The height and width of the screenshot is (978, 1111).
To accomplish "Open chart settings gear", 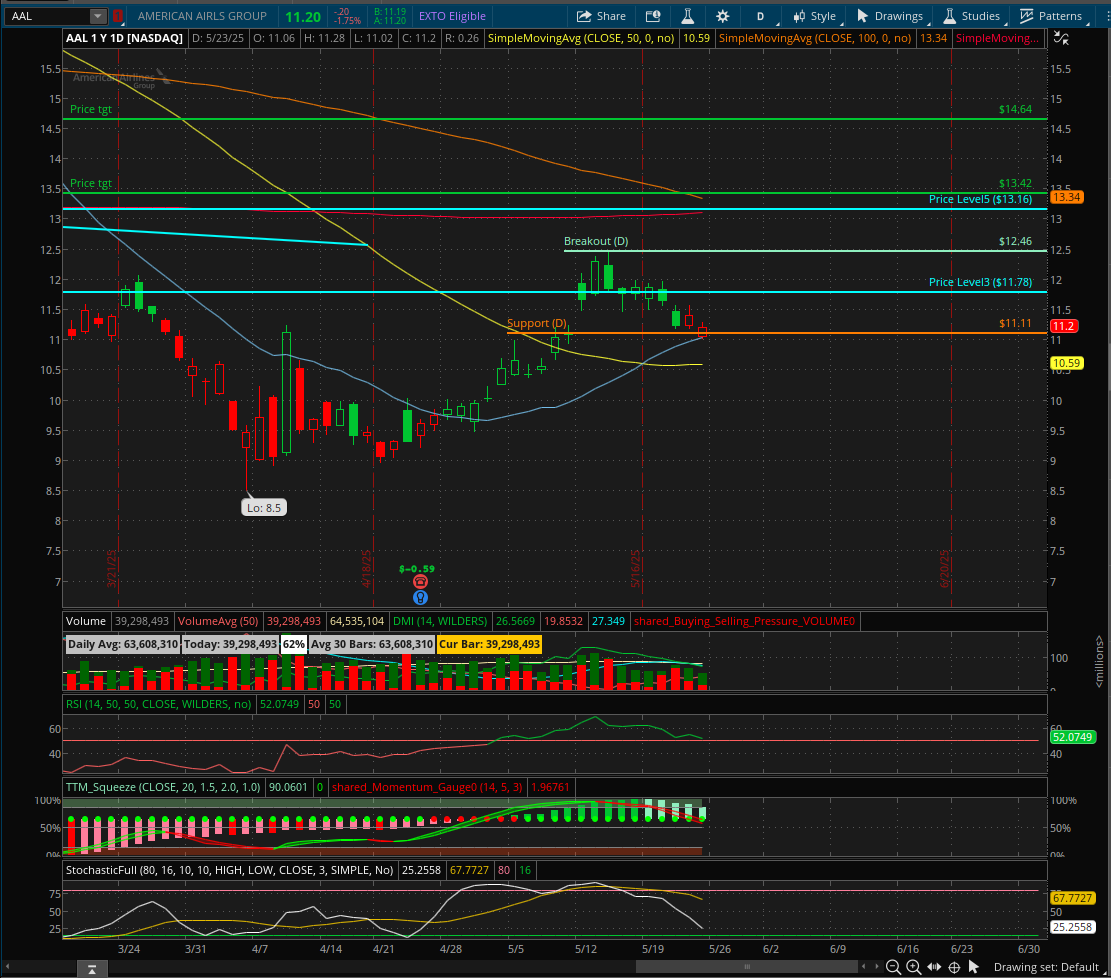I will click(x=723, y=16).
